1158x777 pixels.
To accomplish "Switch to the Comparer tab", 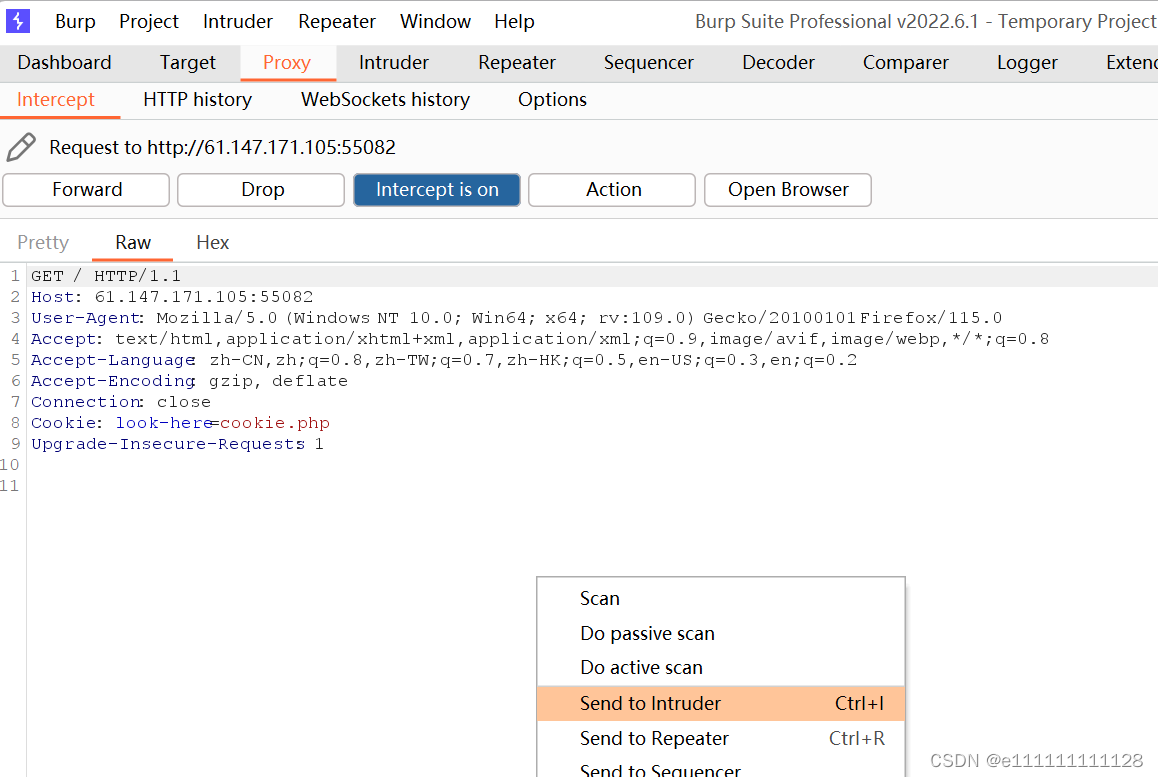I will pos(904,62).
